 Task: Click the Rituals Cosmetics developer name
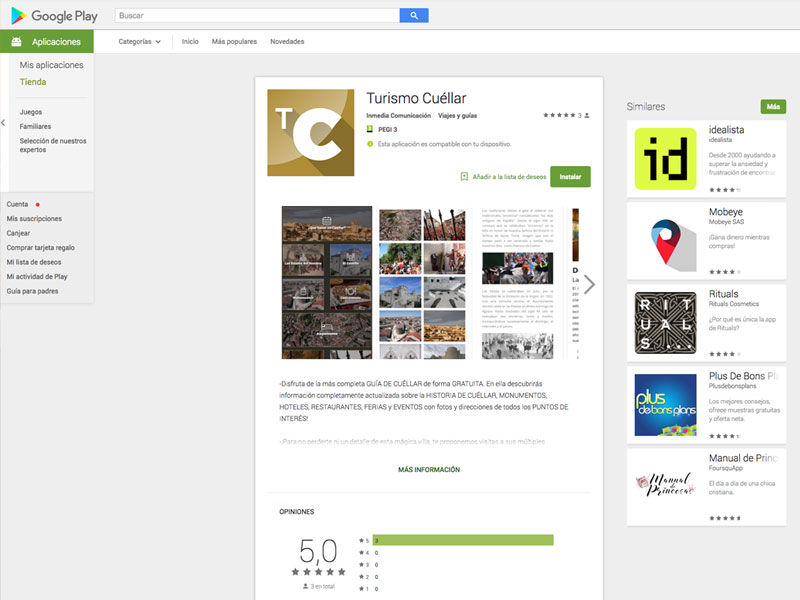[x=734, y=304]
